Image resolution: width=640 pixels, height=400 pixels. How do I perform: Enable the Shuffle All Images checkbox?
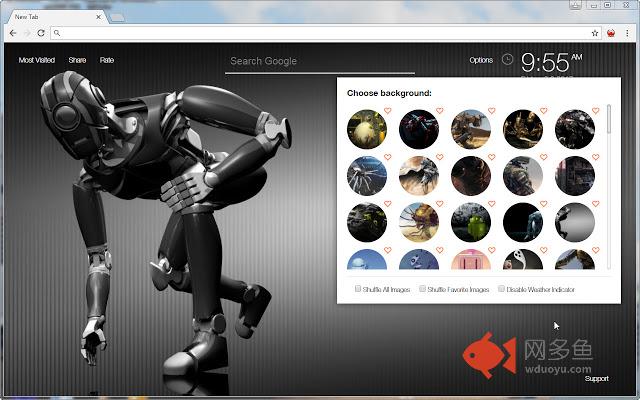point(358,289)
